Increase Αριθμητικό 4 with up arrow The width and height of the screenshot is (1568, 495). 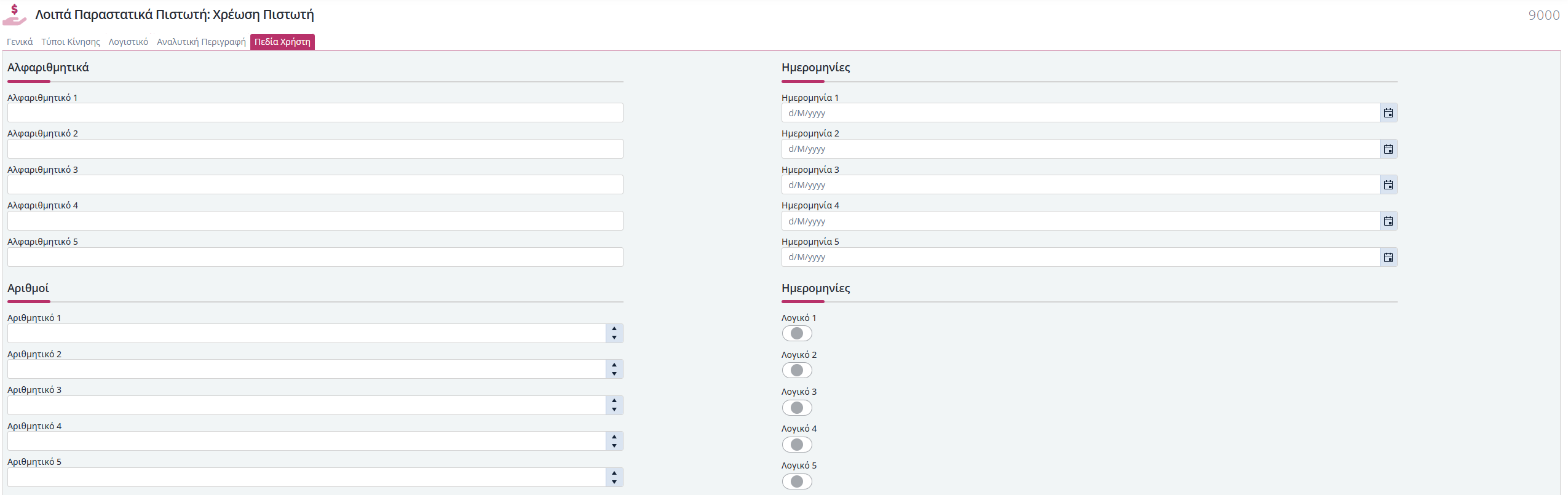[614, 437]
